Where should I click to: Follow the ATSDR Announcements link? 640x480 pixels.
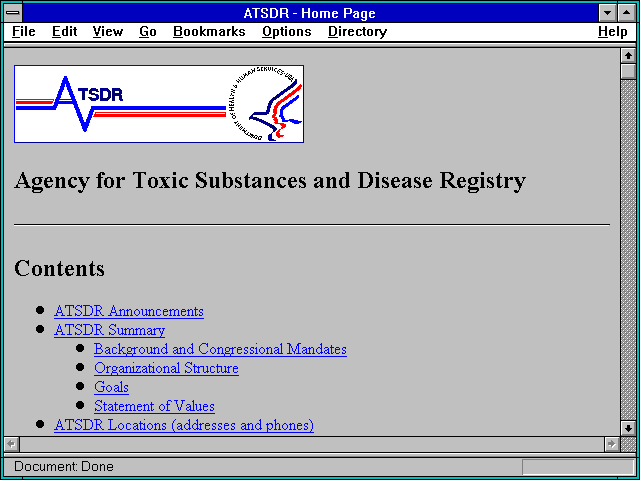click(129, 311)
